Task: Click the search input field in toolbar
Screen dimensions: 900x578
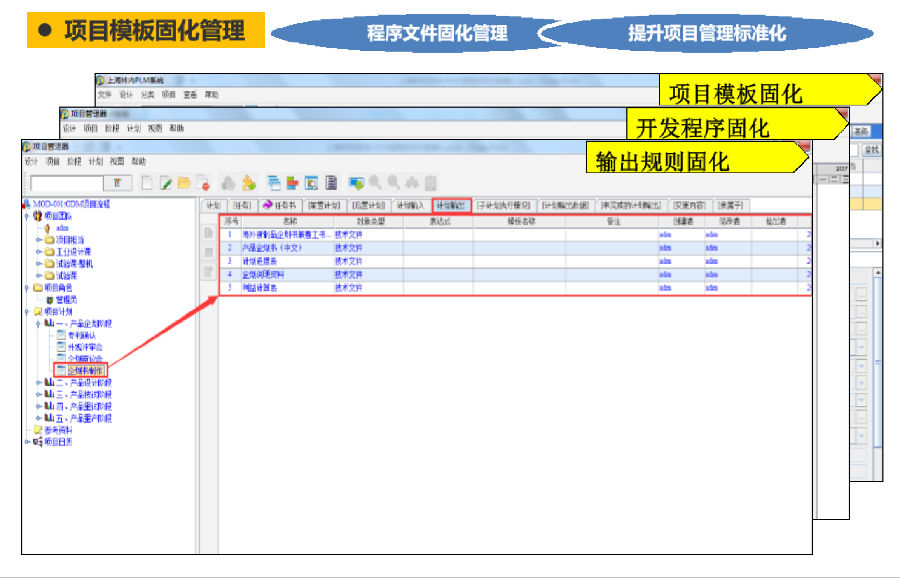Action: coord(66,183)
